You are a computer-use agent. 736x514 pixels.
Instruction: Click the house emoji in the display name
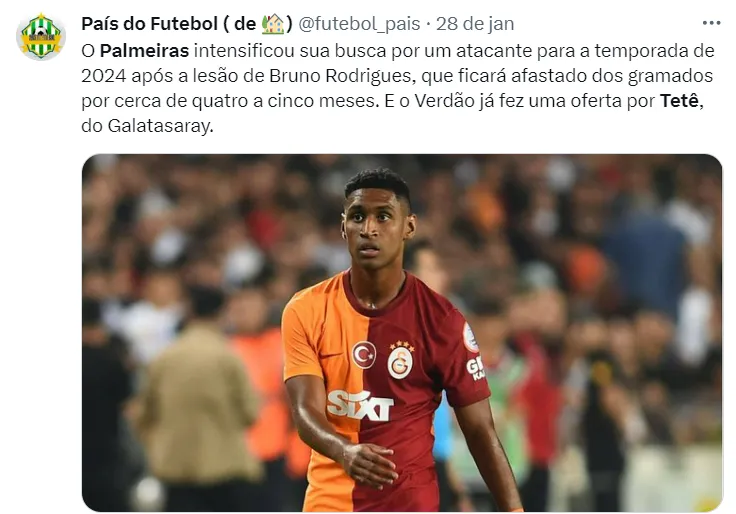(x=273, y=23)
